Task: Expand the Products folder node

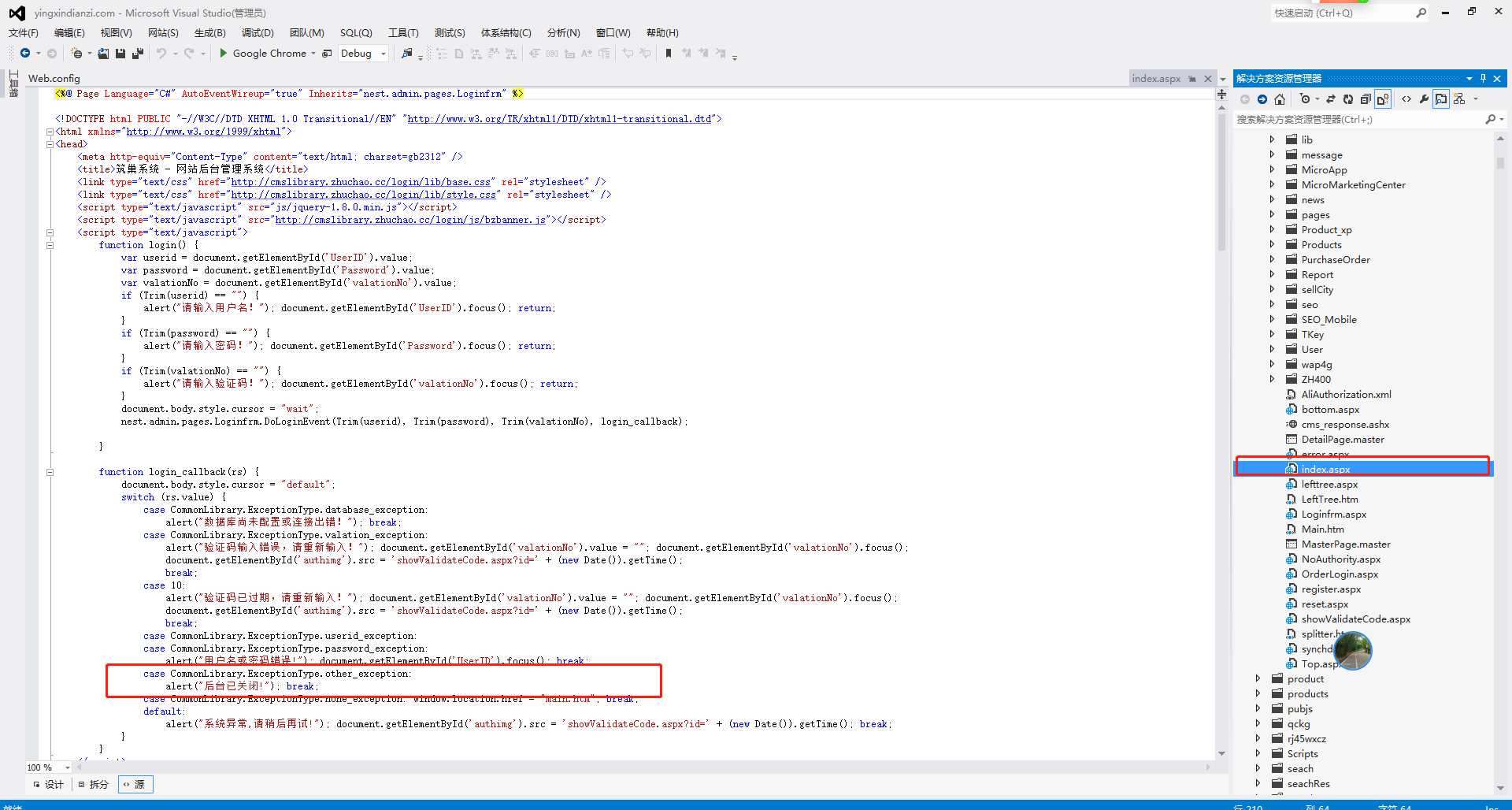Action: pos(1272,244)
